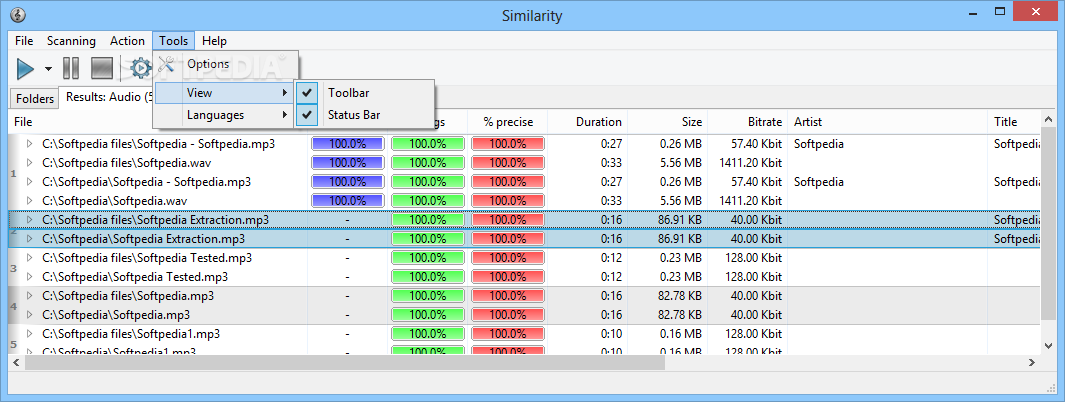Click group number 1 in the left margin
The image size is (1065, 402).
point(14,174)
